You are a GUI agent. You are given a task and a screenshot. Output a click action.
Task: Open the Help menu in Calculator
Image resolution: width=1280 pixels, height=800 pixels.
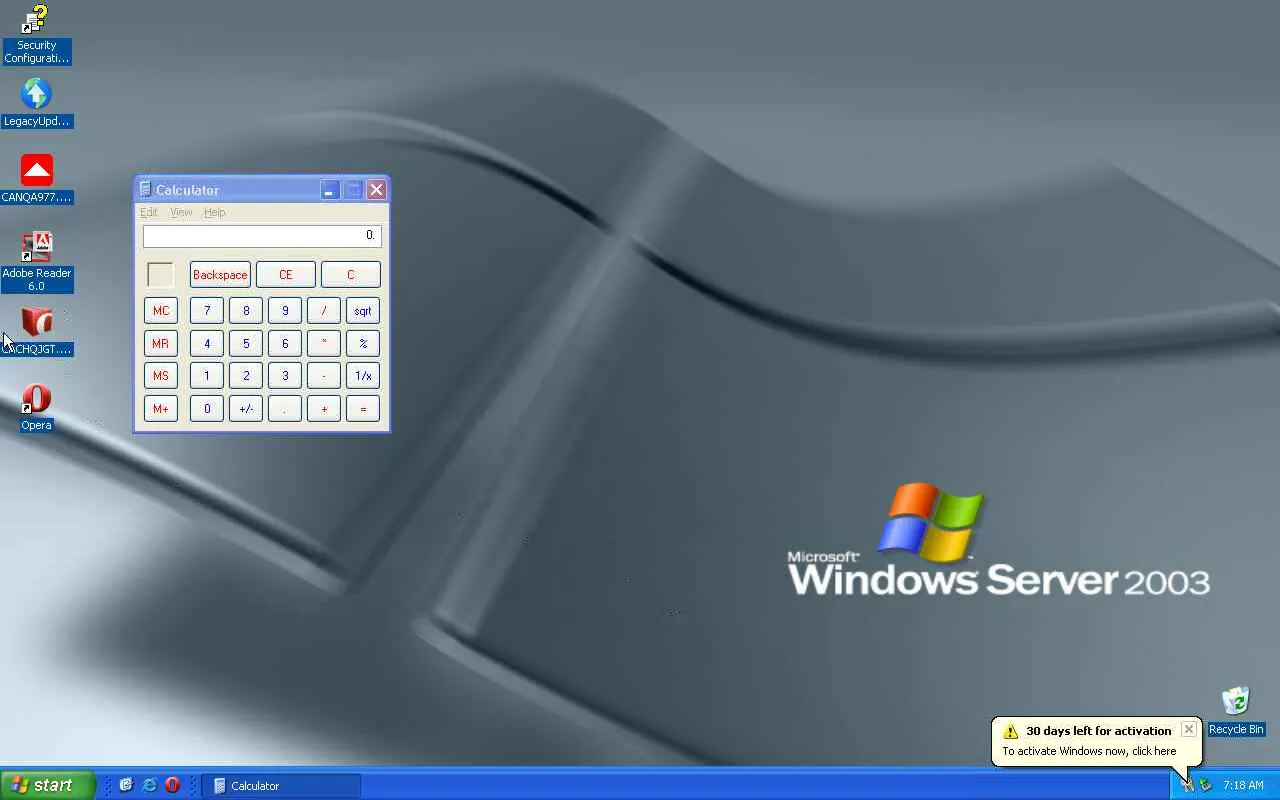pos(214,212)
